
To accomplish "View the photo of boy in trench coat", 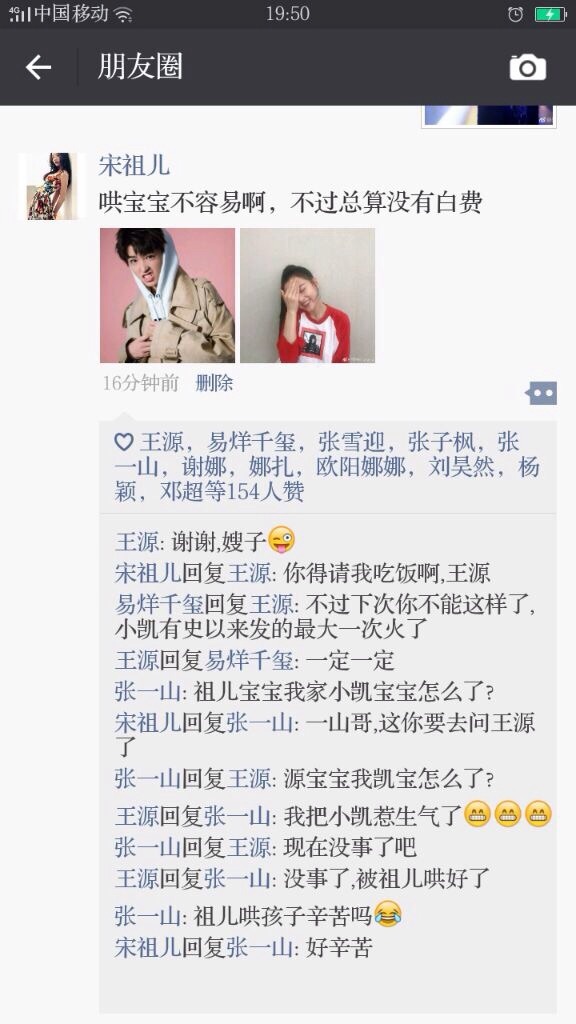I will pos(167,295).
